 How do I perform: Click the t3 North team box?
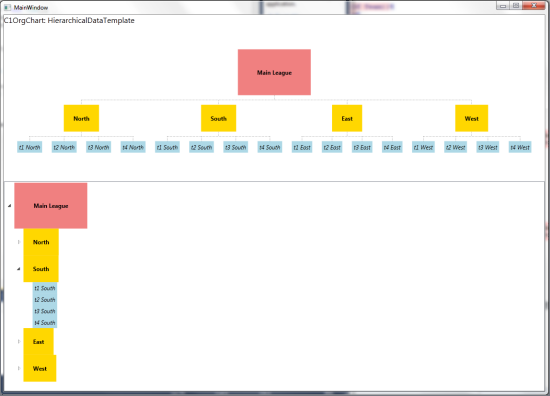pyautogui.click(x=99, y=147)
